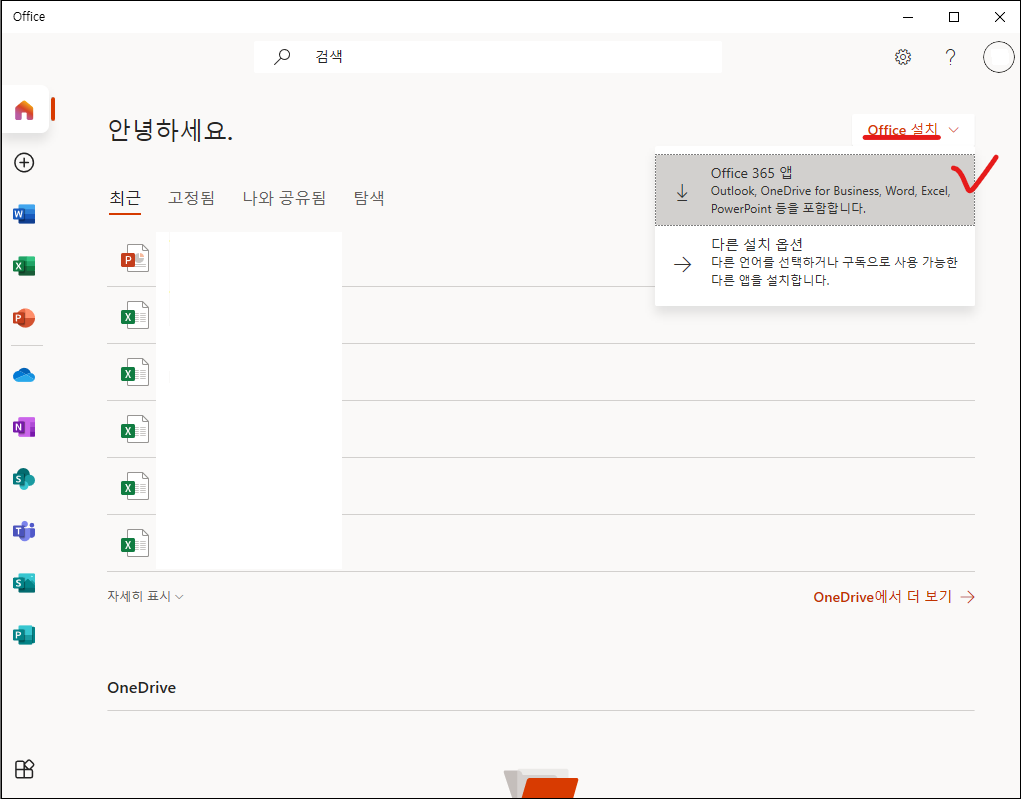Click the 안녕하세요. greeting text
This screenshot has height=799, width=1021.
pyautogui.click(x=170, y=130)
